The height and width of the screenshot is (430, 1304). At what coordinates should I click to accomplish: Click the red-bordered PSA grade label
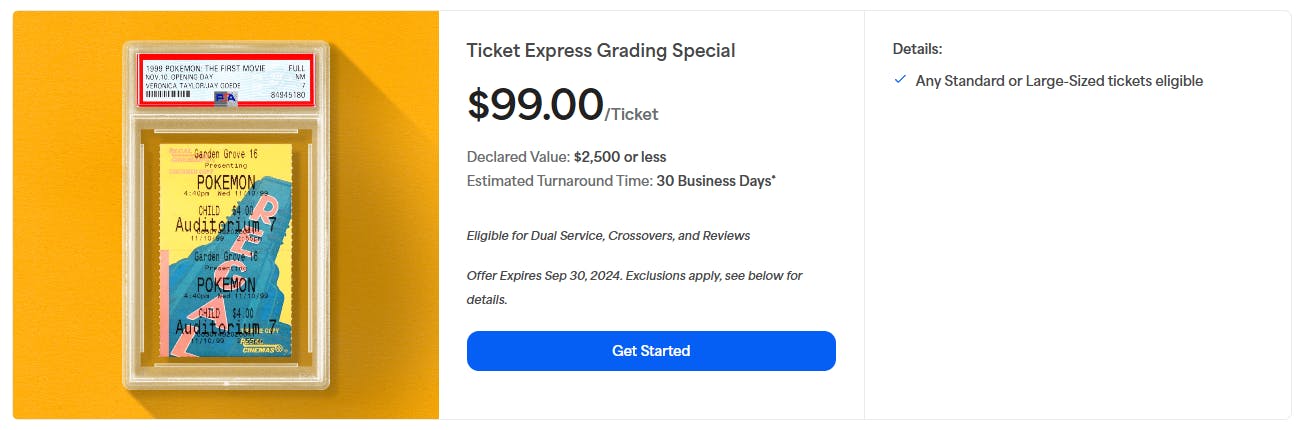[226, 78]
